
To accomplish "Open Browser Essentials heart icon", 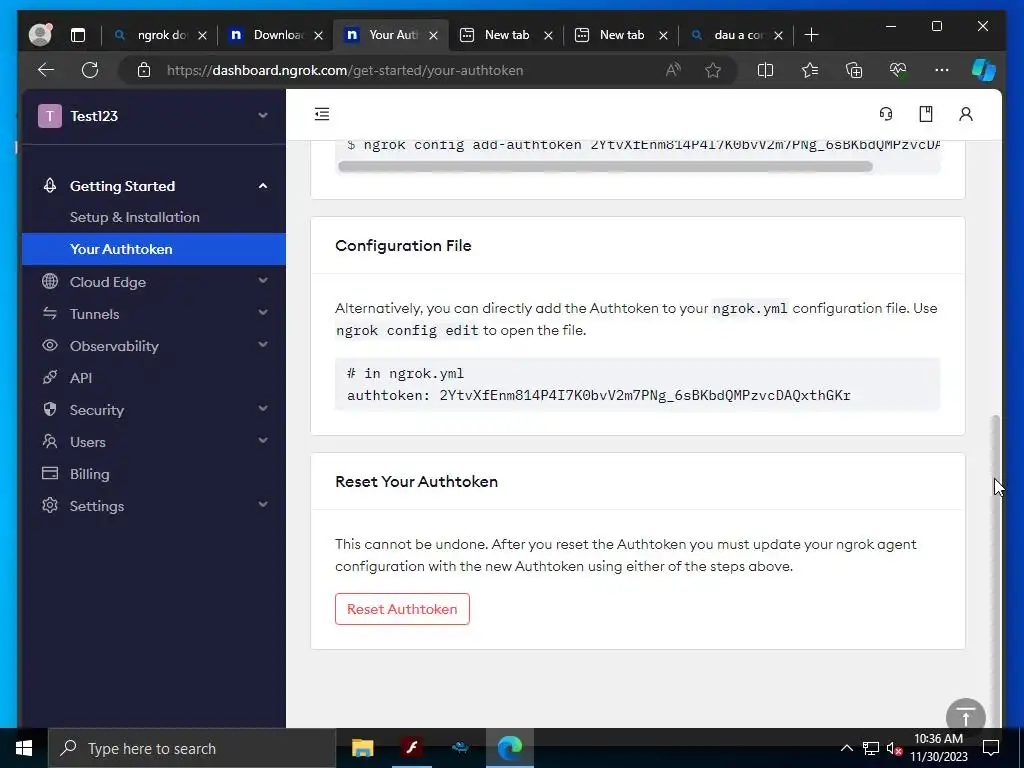I will click(898, 70).
